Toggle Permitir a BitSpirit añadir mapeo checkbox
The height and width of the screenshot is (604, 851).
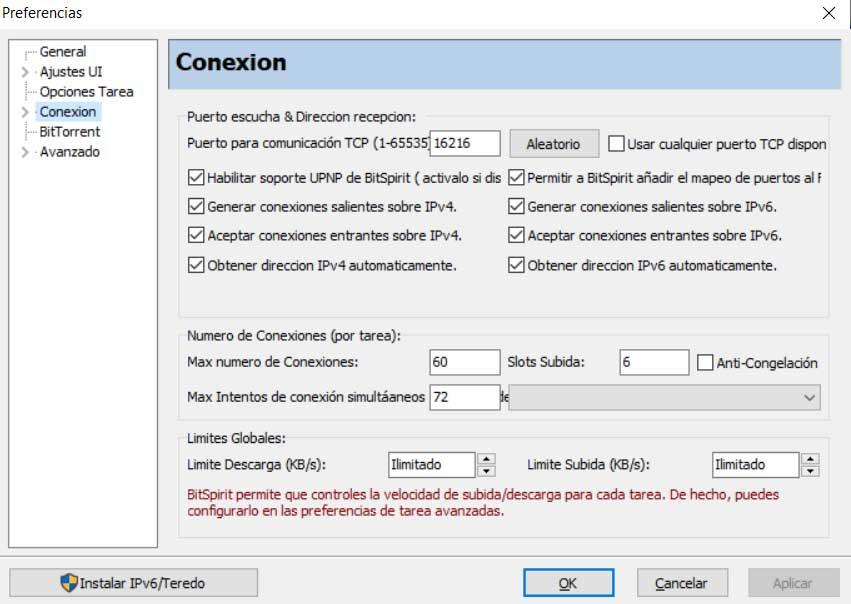(x=516, y=177)
